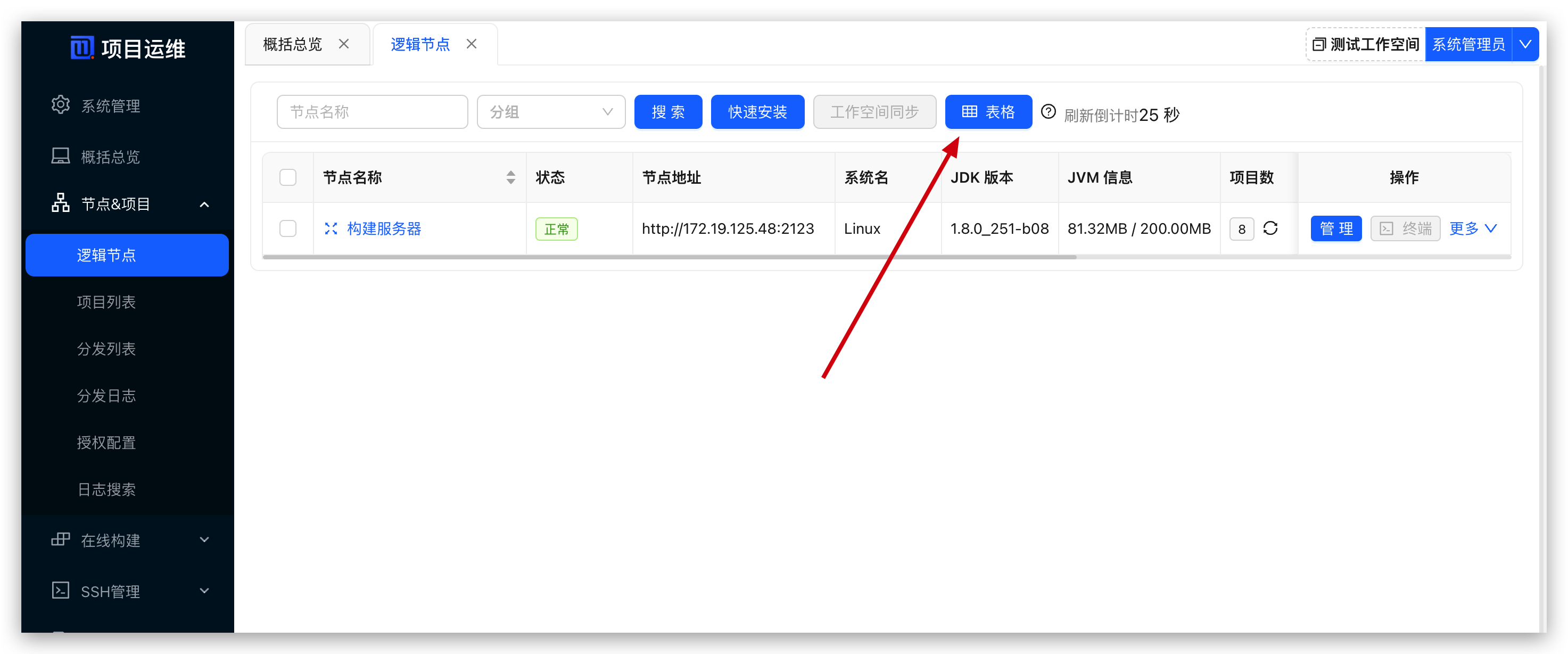Image resolution: width=1568 pixels, height=654 pixels.
Task: Open the 系统管理员 dropdown arrow
Action: (x=1525, y=44)
